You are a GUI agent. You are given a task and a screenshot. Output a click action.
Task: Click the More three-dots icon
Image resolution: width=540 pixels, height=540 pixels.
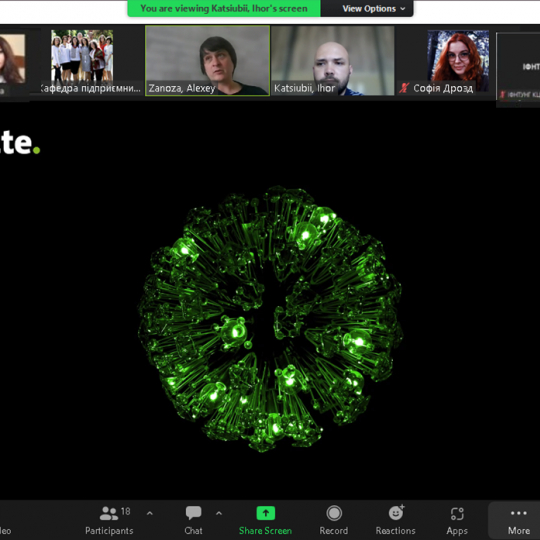519,513
